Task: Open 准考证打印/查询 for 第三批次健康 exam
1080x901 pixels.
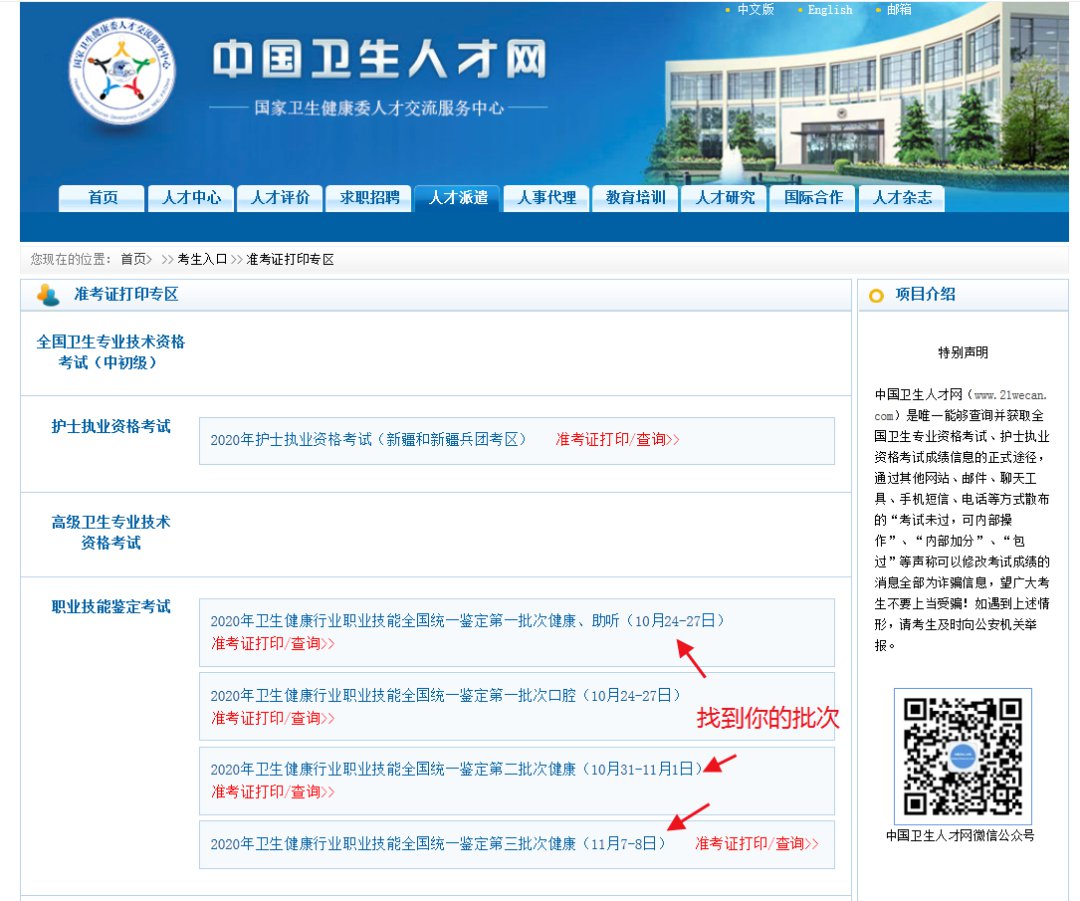Action: (x=756, y=844)
